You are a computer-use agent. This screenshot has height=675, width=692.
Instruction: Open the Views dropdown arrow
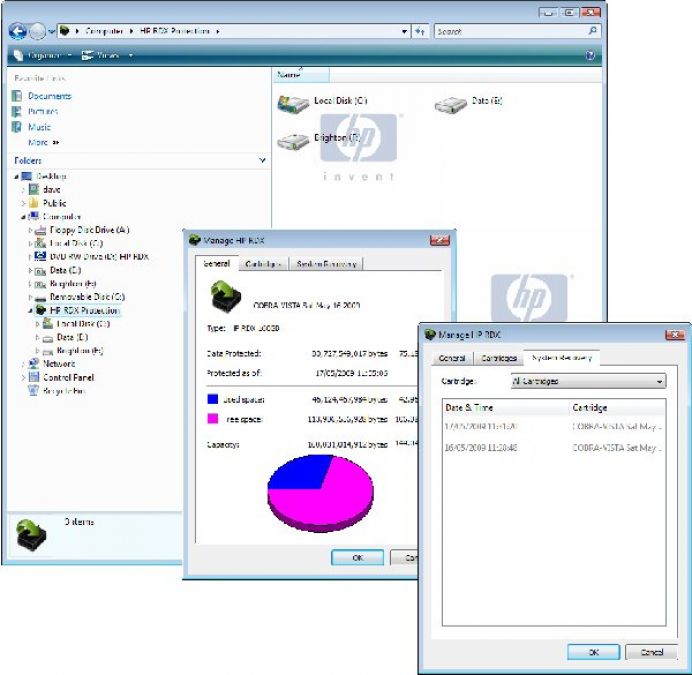tap(131, 55)
